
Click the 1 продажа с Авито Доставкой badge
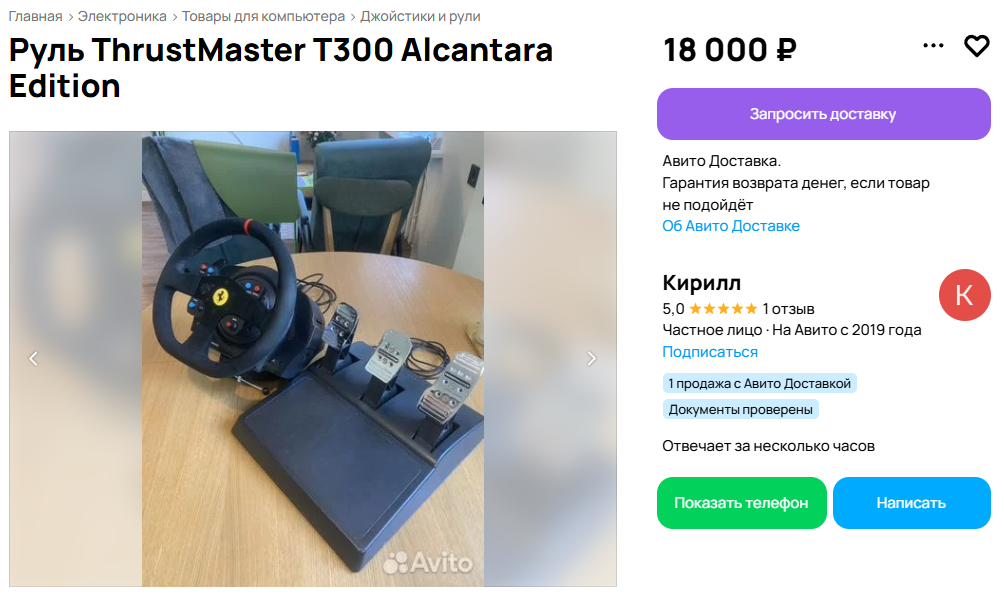click(759, 383)
